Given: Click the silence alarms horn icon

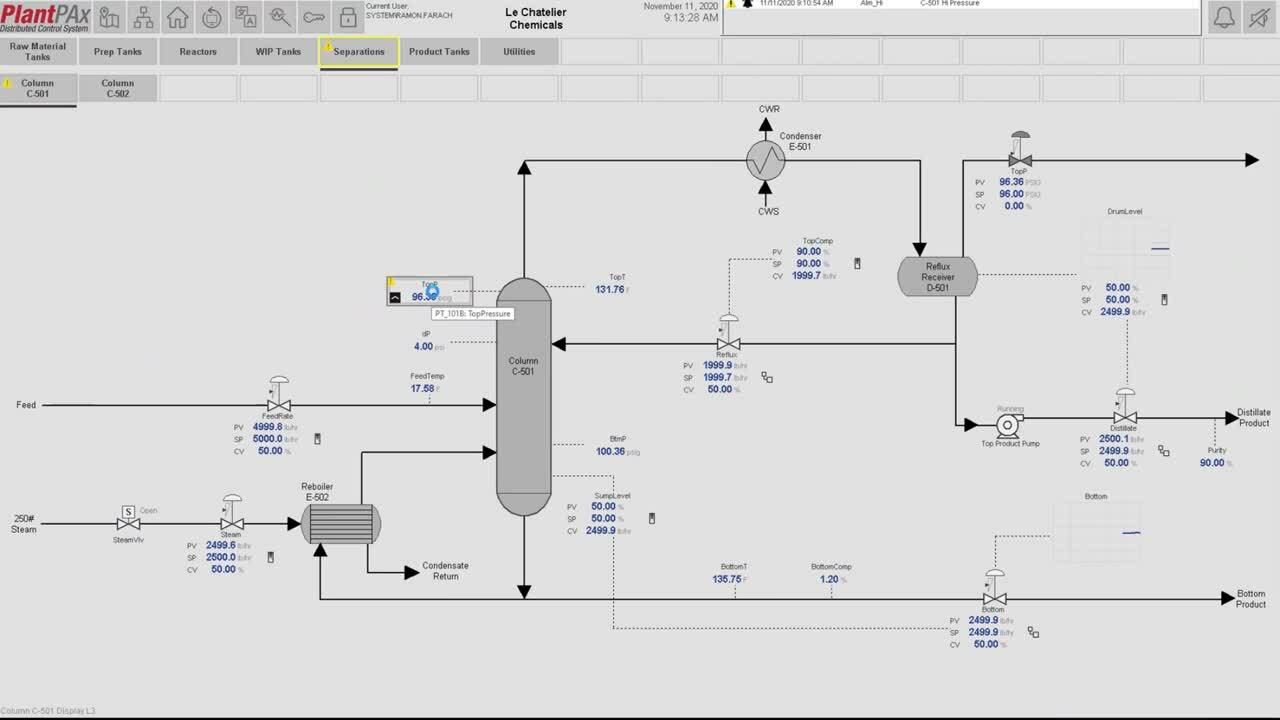Looking at the screenshot, I should click(1259, 17).
